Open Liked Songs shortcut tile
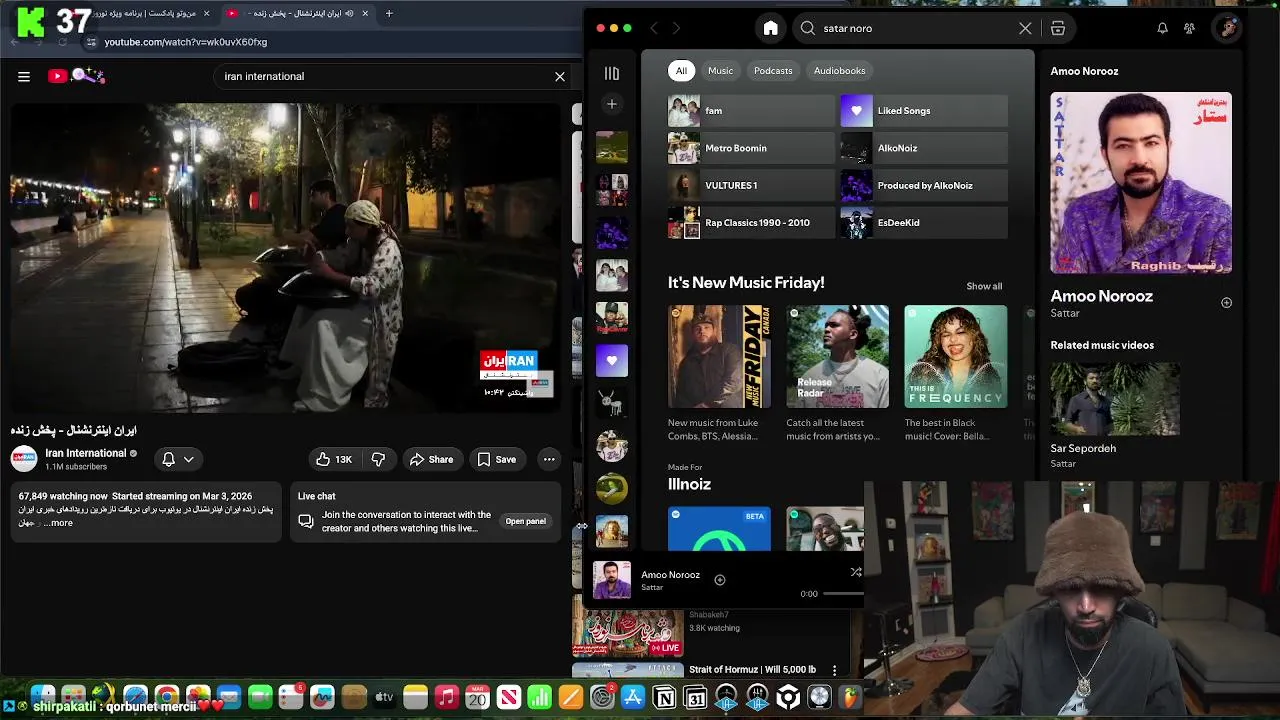Viewport: 1280px width, 720px height. (924, 111)
